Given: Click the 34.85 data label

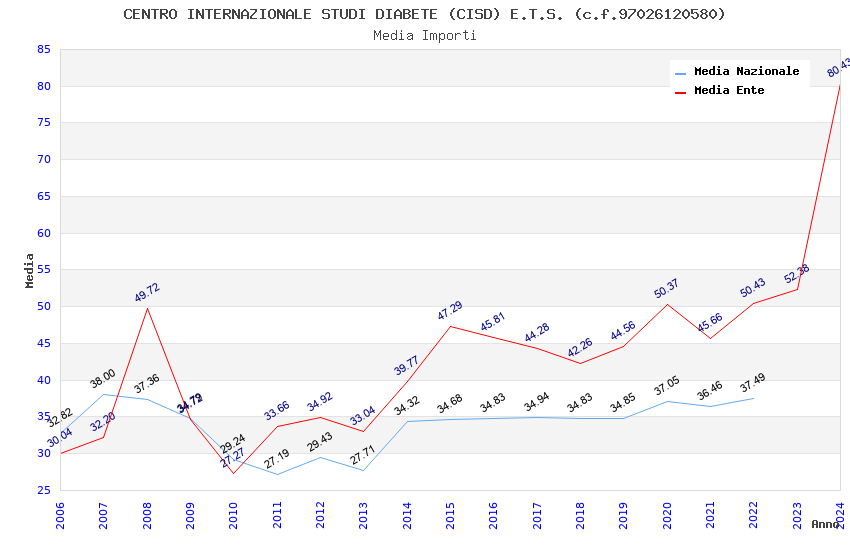Looking at the screenshot, I should 623,403.
